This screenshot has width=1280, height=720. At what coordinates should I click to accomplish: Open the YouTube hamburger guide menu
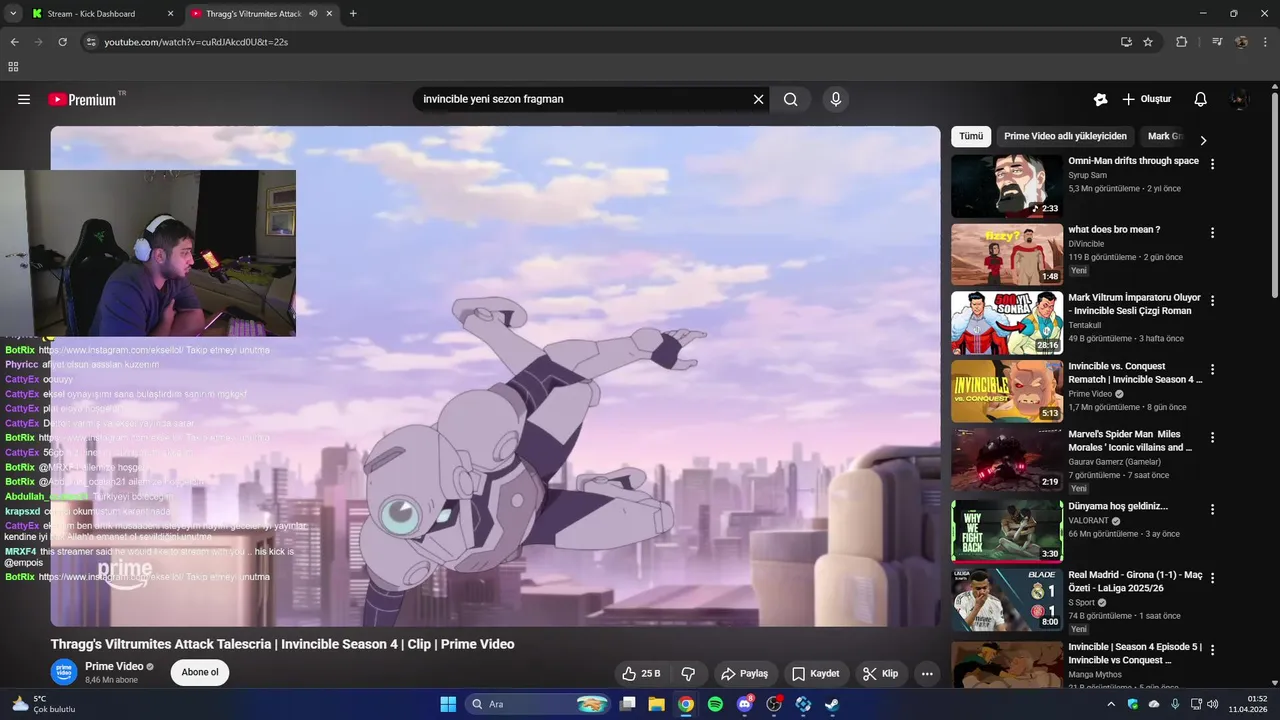24,99
